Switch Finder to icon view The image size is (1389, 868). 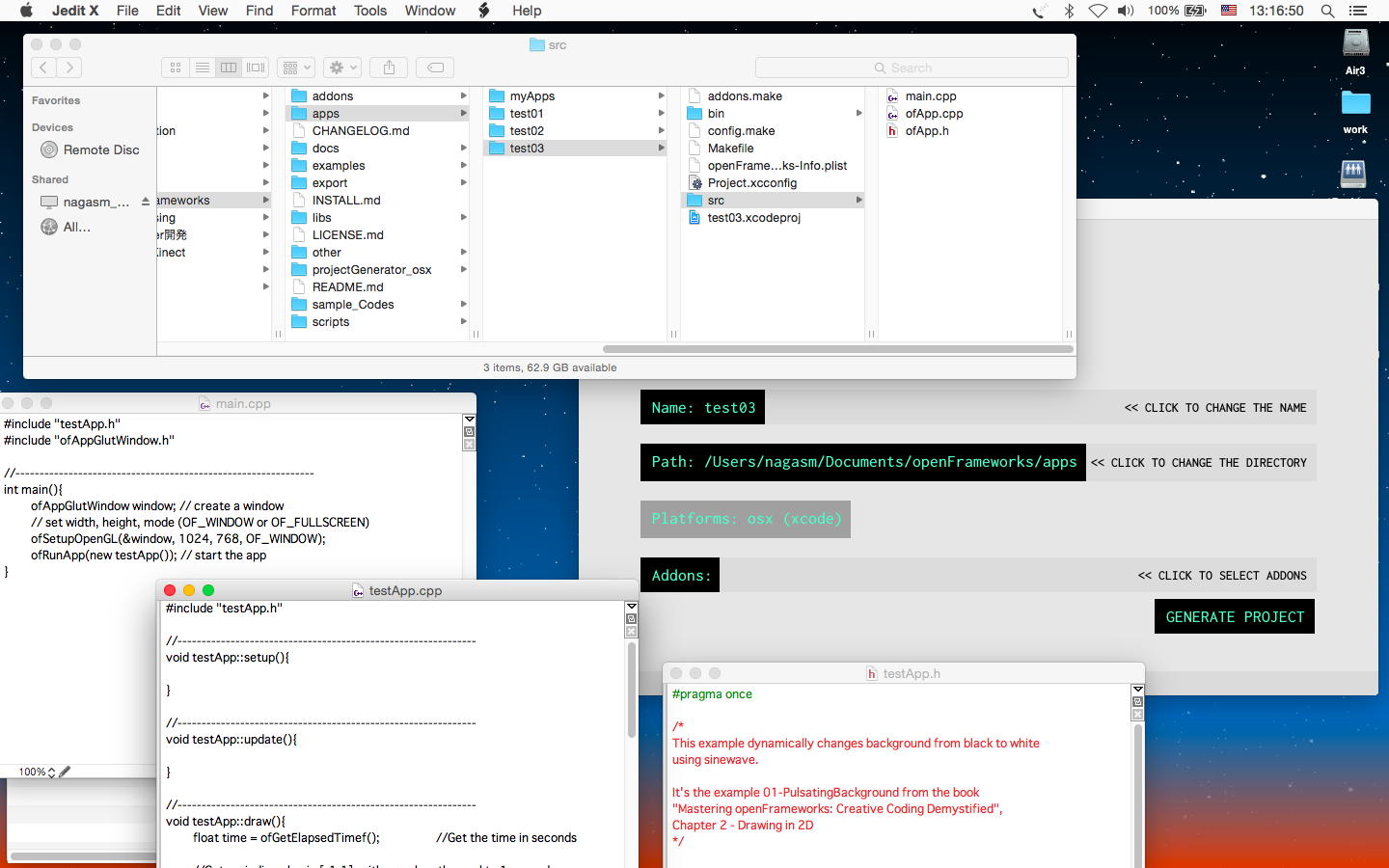(176, 68)
